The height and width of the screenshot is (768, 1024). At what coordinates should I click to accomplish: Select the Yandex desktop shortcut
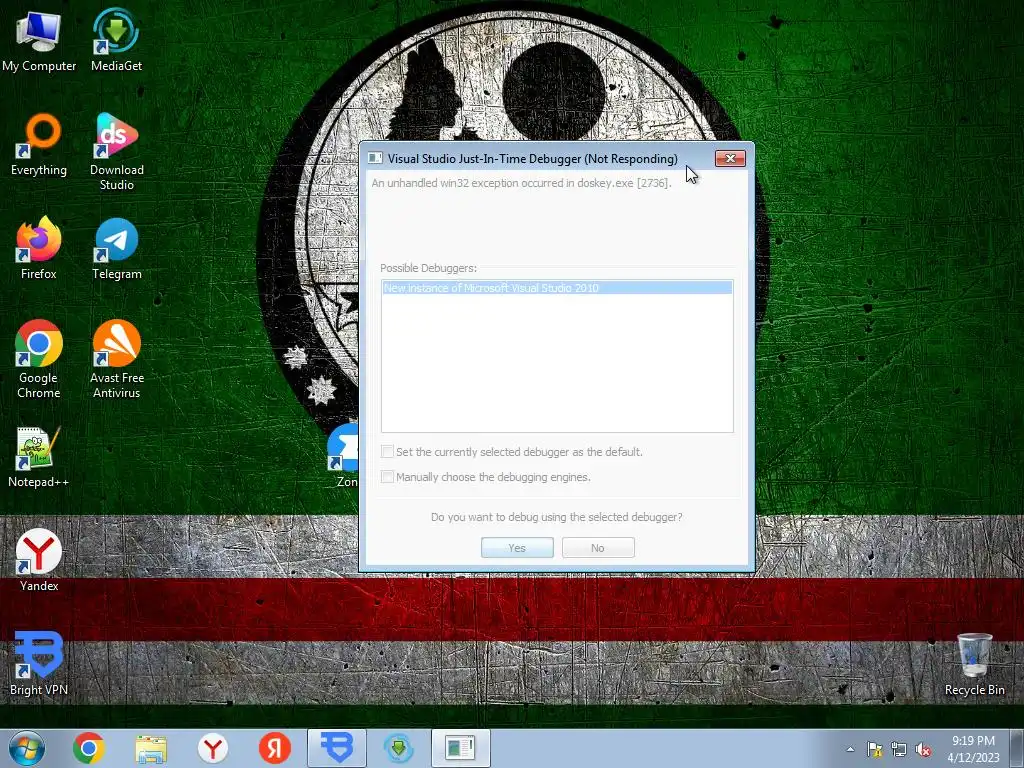[39, 560]
